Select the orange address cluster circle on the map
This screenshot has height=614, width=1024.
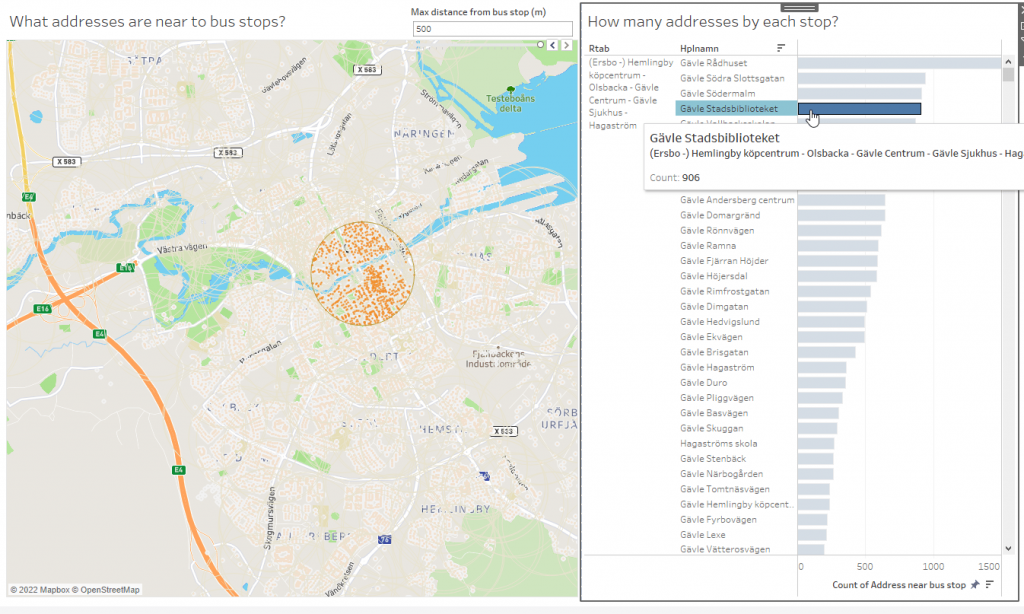click(x=364, y=270)
